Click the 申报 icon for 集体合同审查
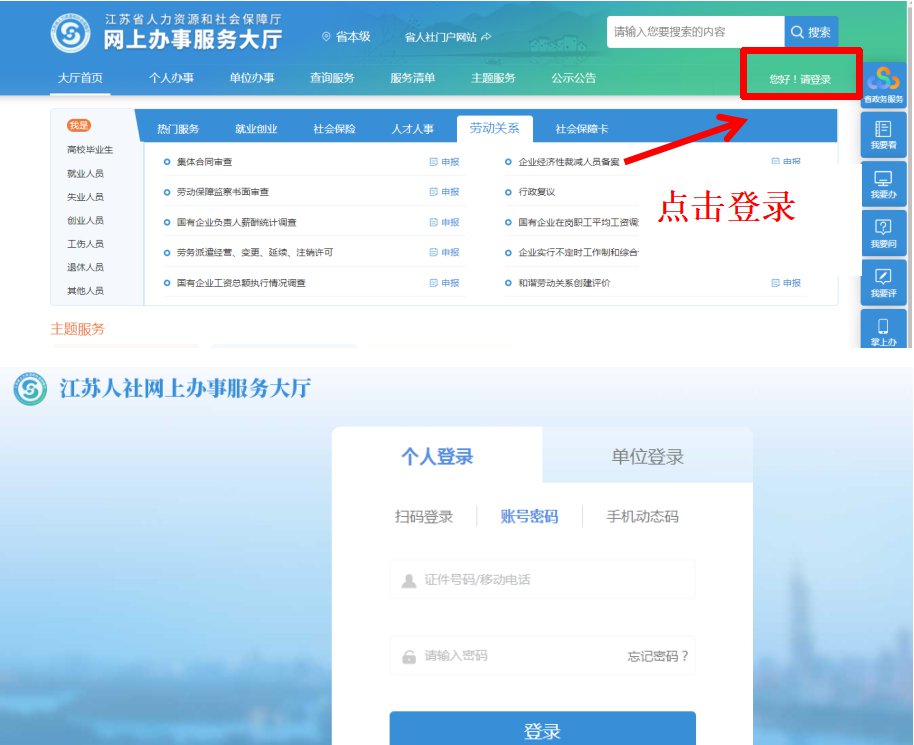Viewport: 914px width, 745px height. point(444,162)
